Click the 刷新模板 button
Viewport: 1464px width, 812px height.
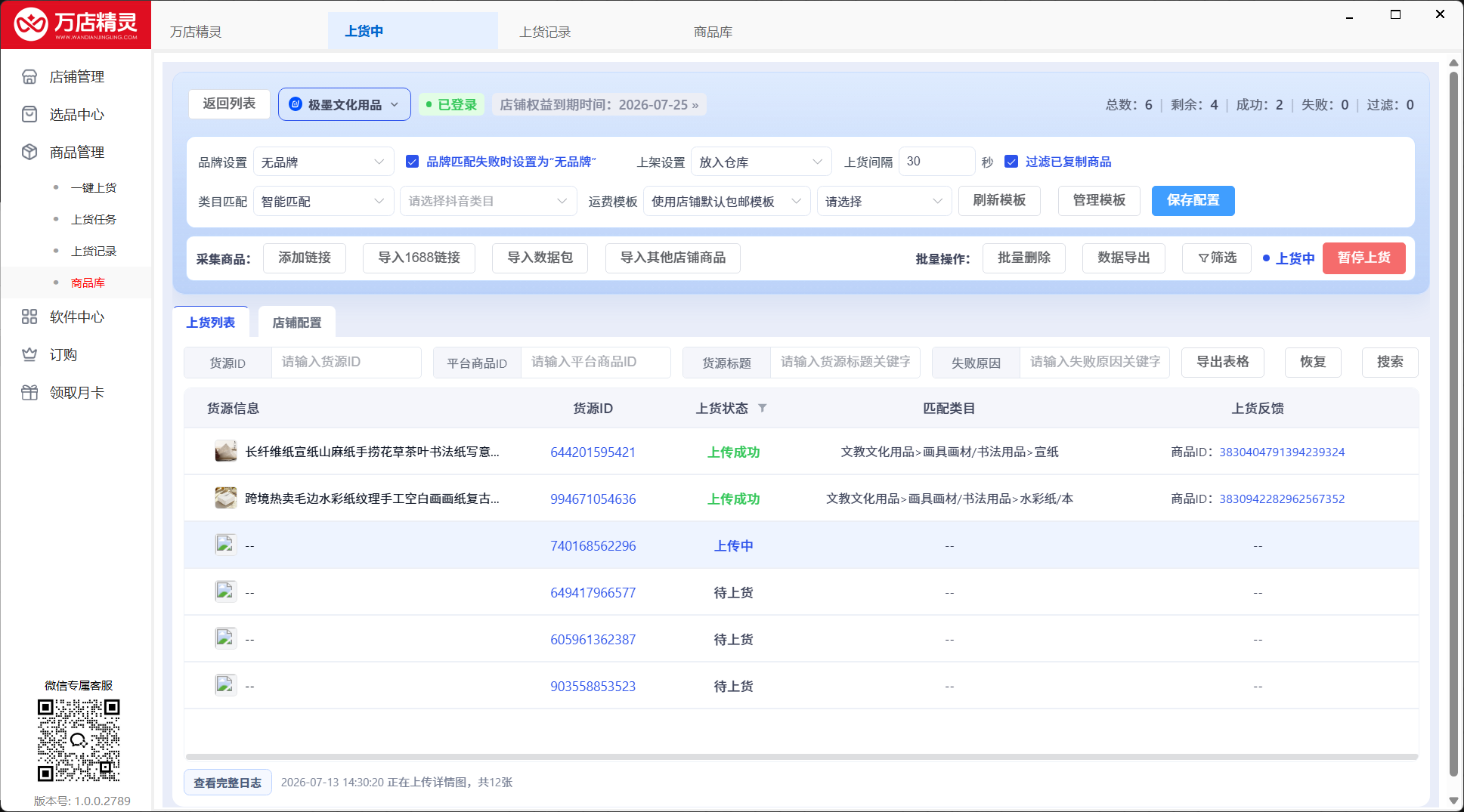pyautogui.click(x=999, y=200)
